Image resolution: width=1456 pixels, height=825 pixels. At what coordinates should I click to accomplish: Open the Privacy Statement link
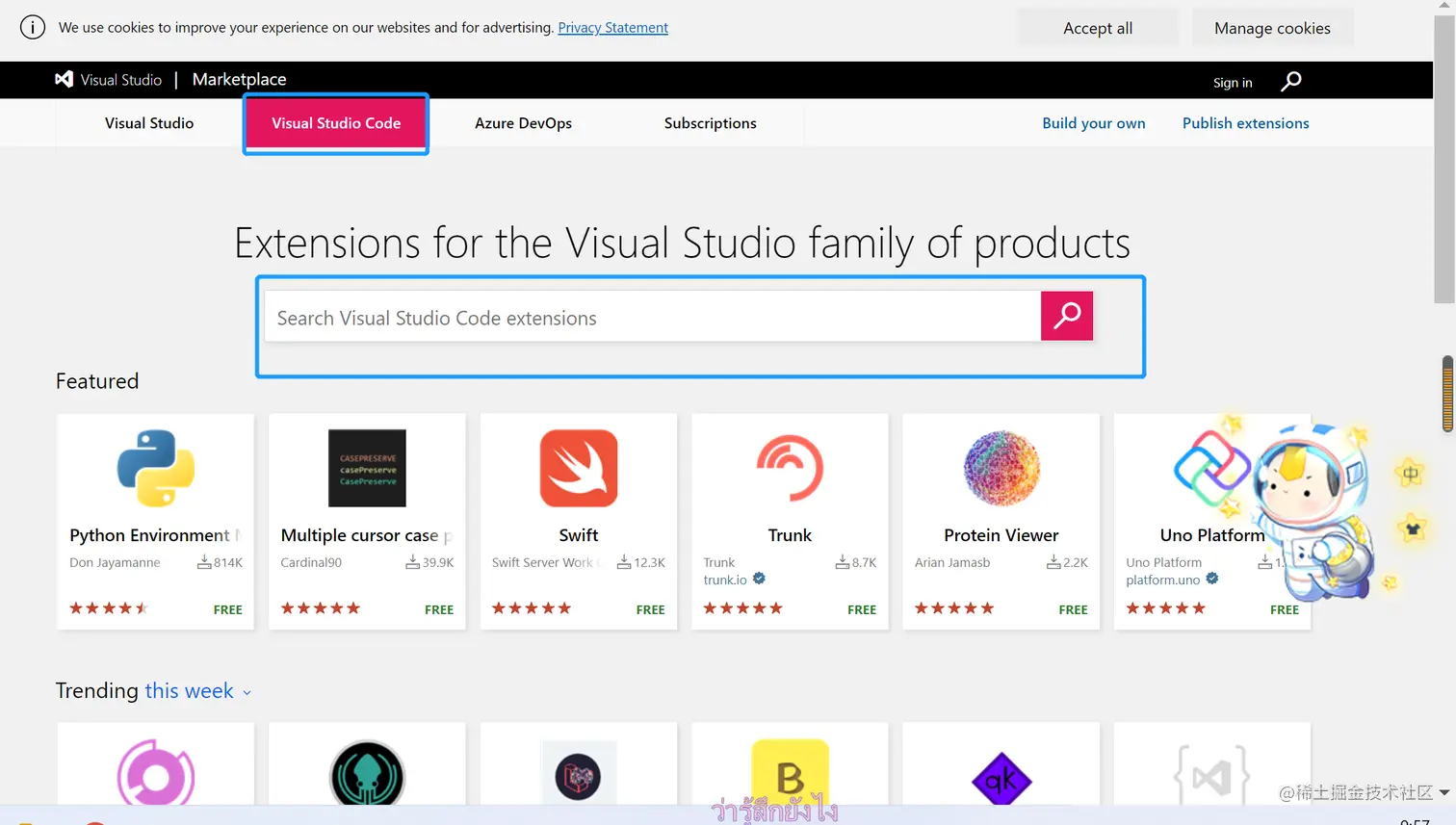[612, 27]
